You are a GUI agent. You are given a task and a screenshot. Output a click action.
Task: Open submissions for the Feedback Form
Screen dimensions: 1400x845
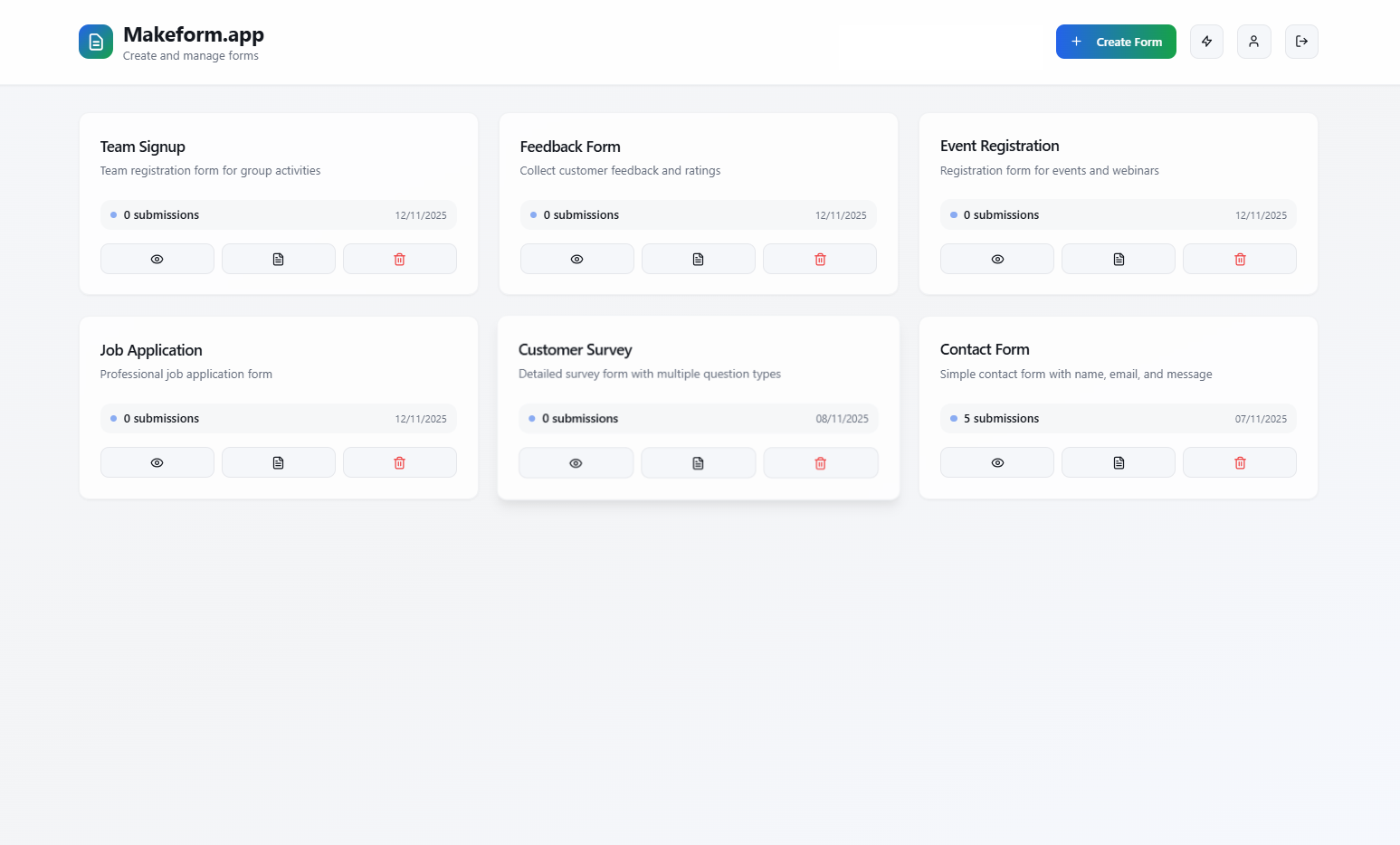click(698, 258)
